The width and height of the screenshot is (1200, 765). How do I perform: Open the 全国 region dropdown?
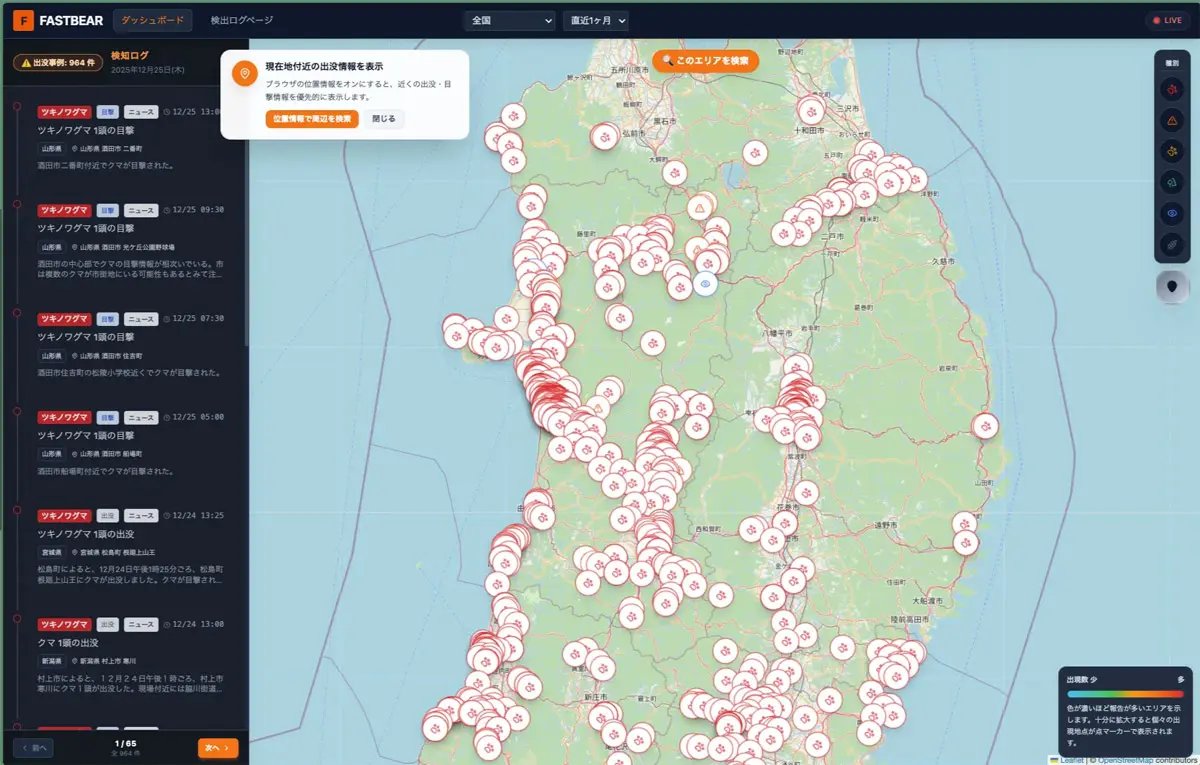tap(509, 20)
